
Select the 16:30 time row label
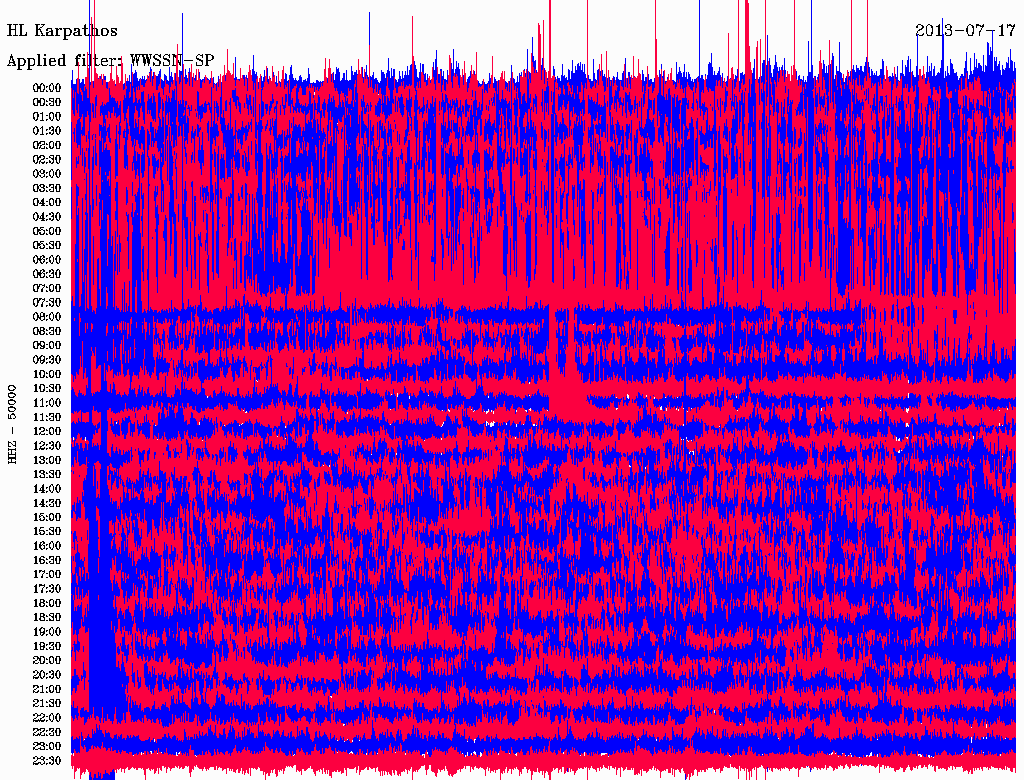(x=47, y=561)
